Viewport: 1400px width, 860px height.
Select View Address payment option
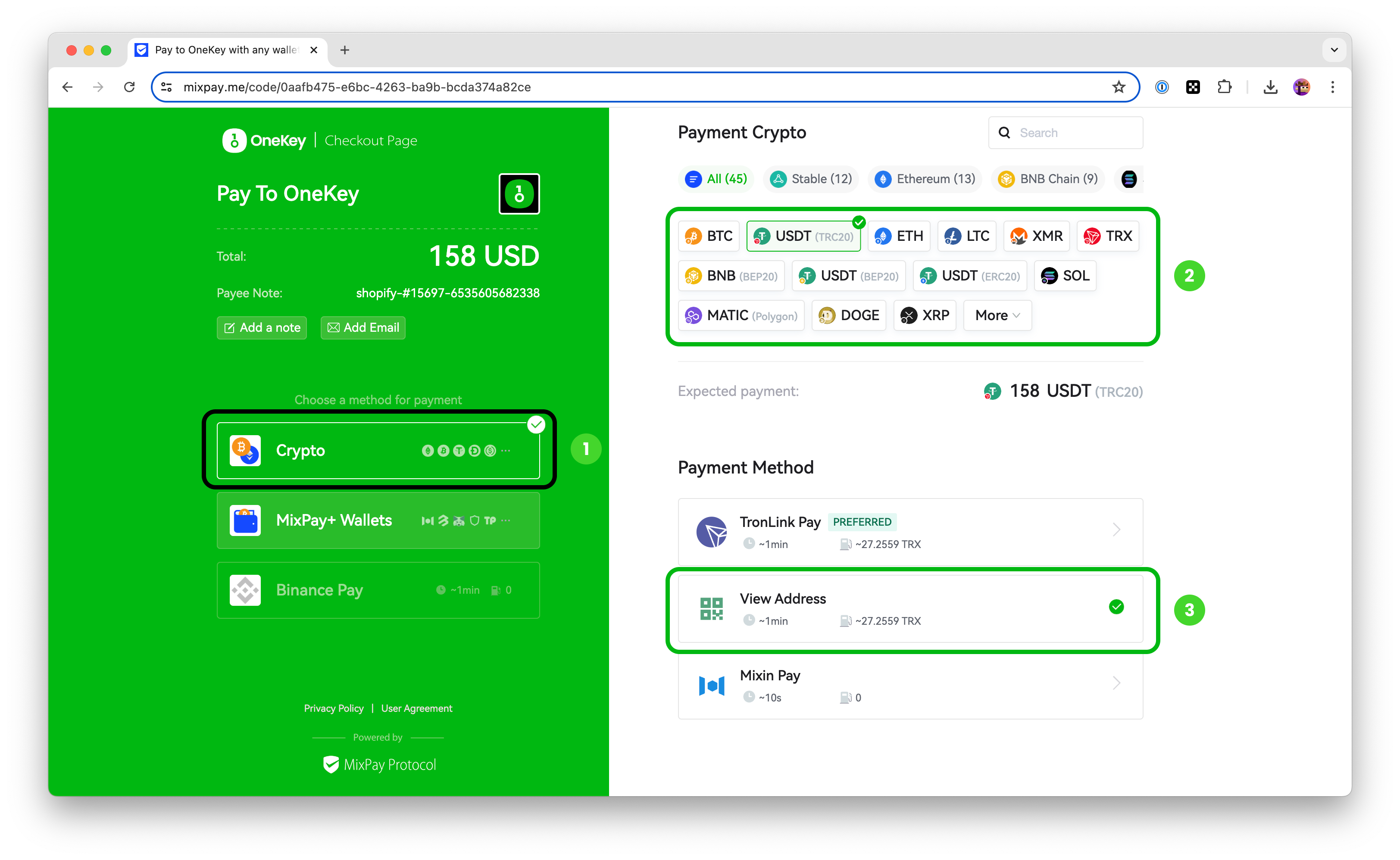910,609
